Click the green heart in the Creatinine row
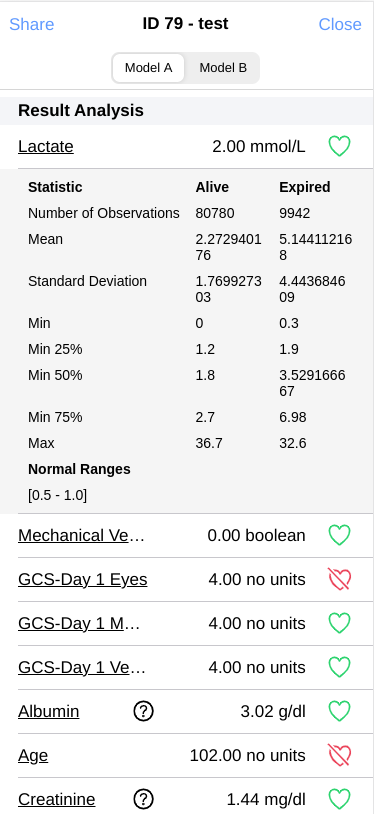The image size is (374, 814). 340,799
